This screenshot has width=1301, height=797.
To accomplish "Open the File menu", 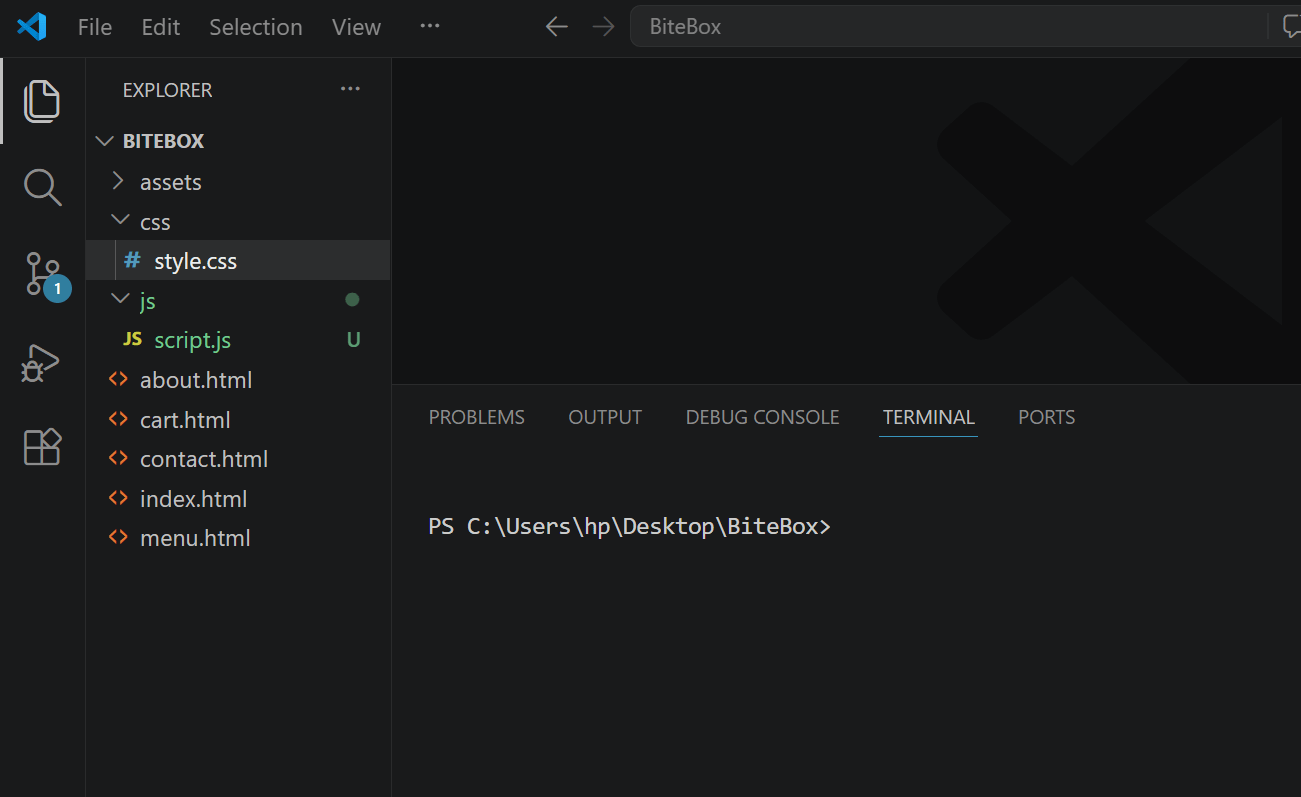I will 95,27.
